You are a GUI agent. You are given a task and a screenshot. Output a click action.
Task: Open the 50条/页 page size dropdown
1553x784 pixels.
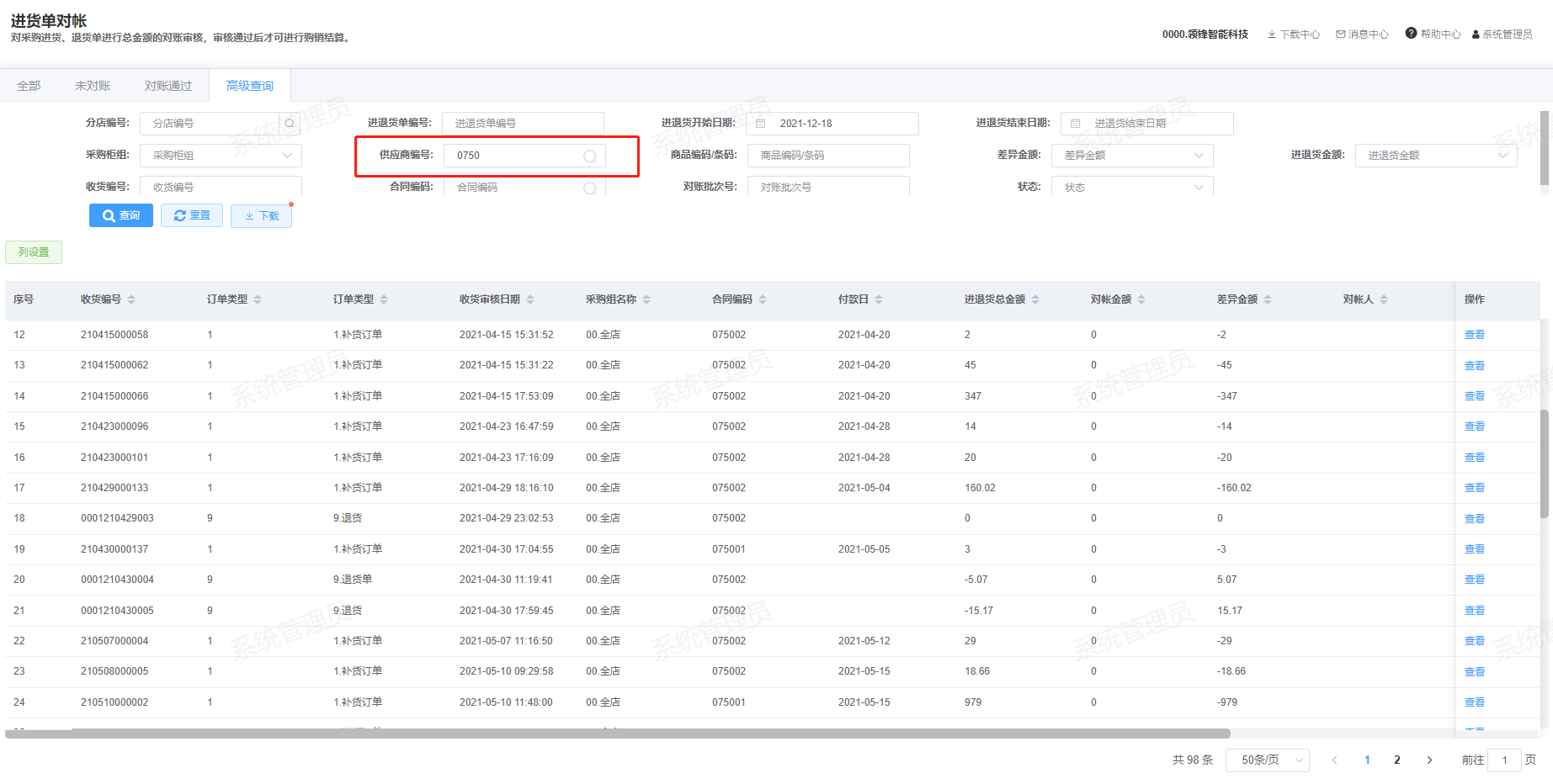(x=1267, y=760)
